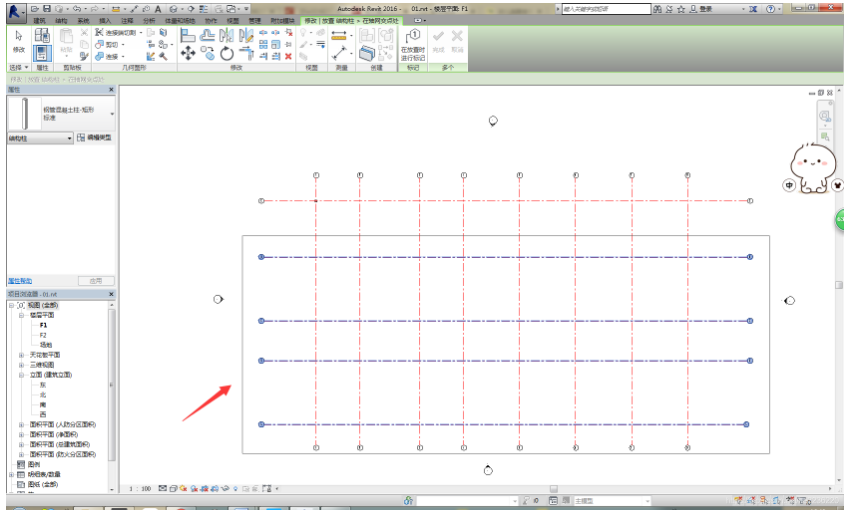Screen dimensions: 851x522
Task: Select the Trim/Extend to Corner tool
Action: (246, 53)
